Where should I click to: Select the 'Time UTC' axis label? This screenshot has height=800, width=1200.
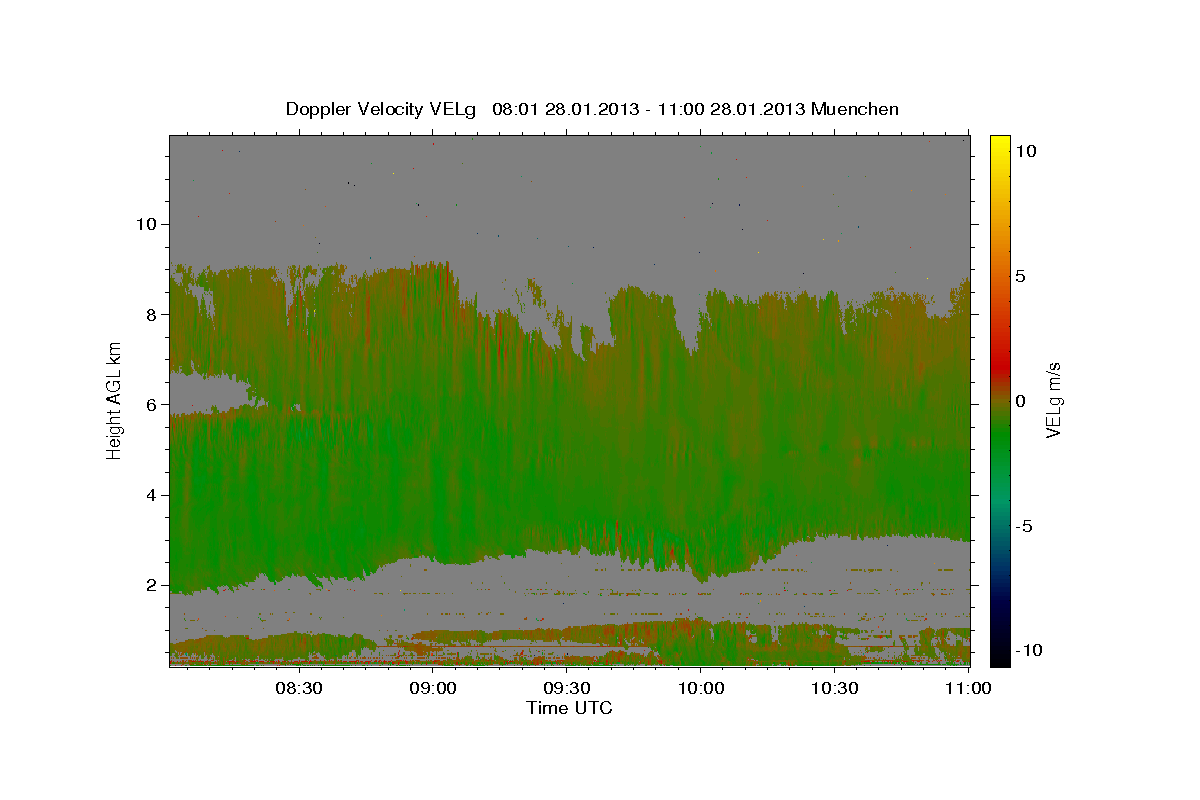569,708
